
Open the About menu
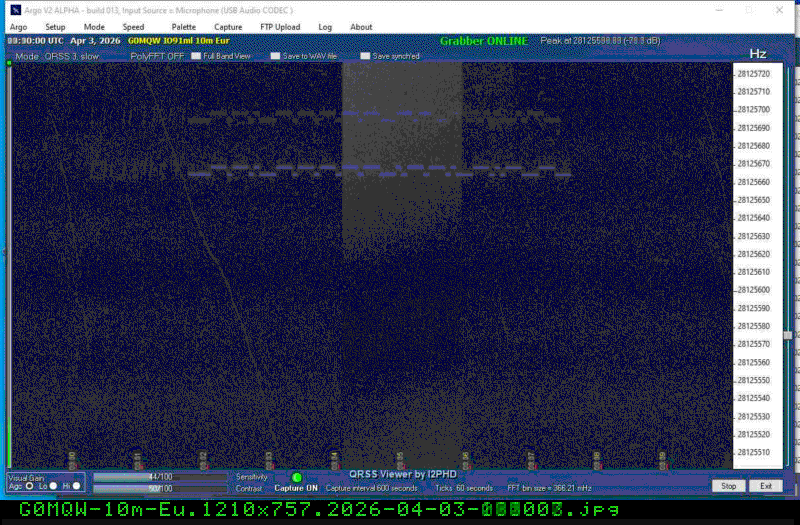[x=361, y=27]
